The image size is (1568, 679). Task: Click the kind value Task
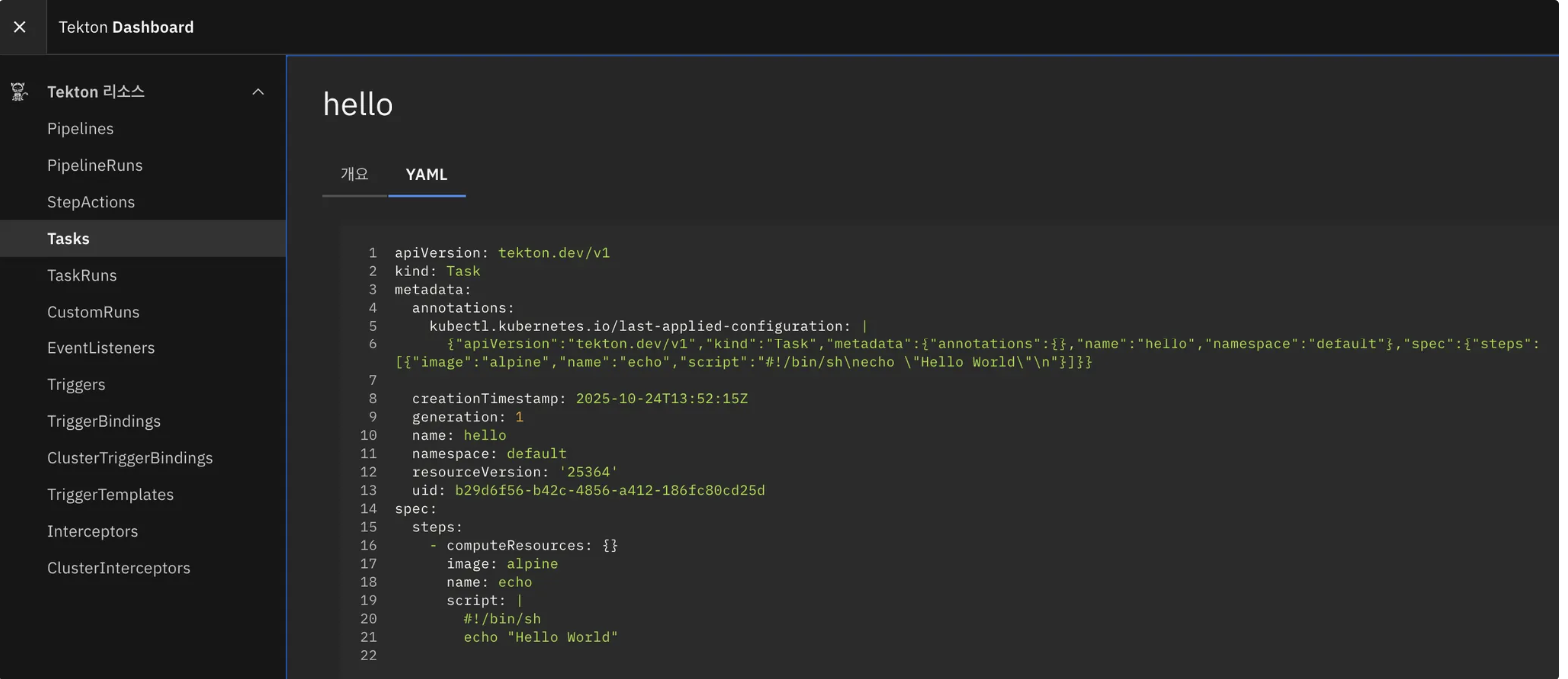click(x=463, y=271)
